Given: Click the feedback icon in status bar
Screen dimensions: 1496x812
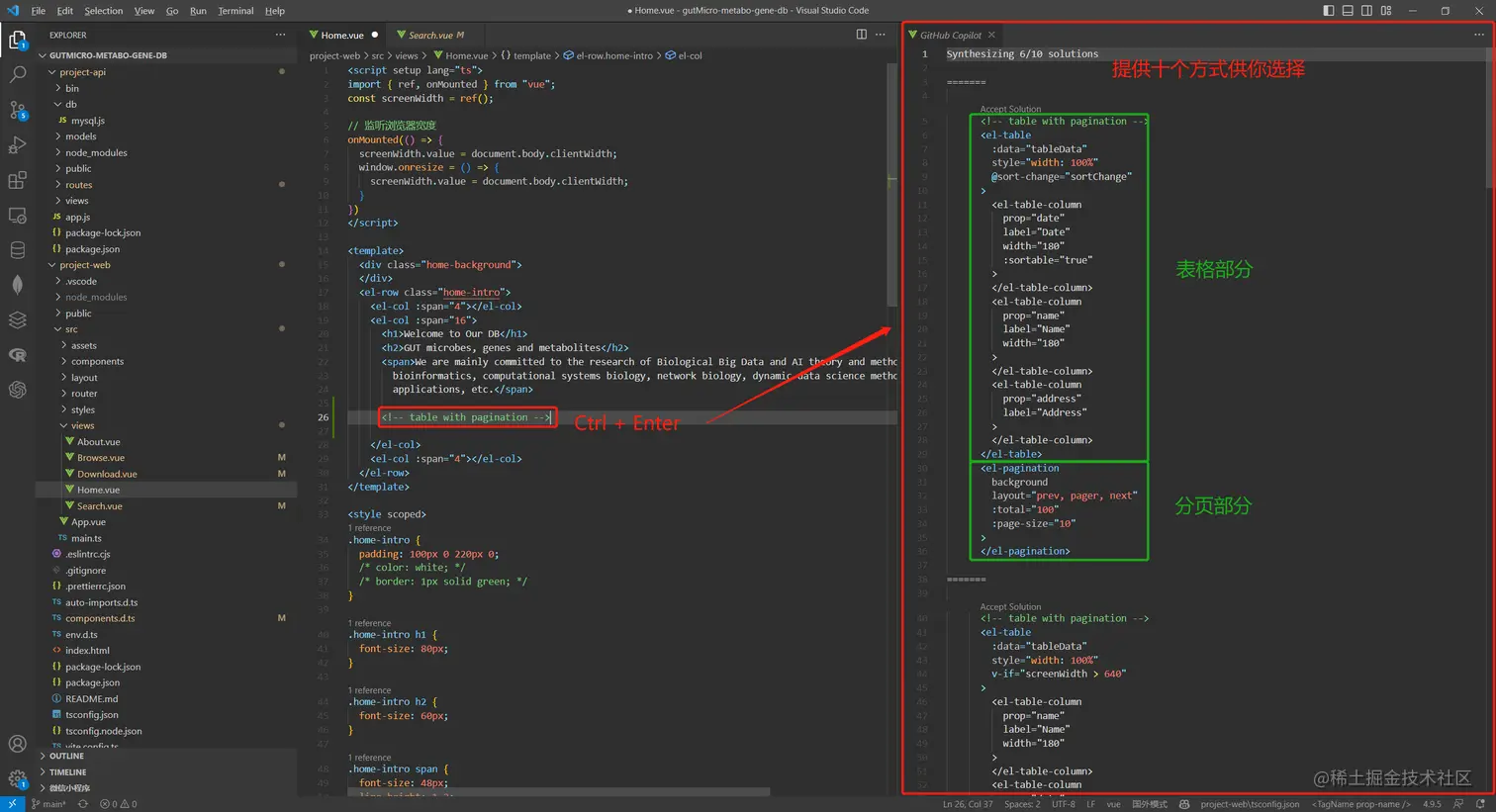Looking at the screenshot, I should click(1458, 804).
